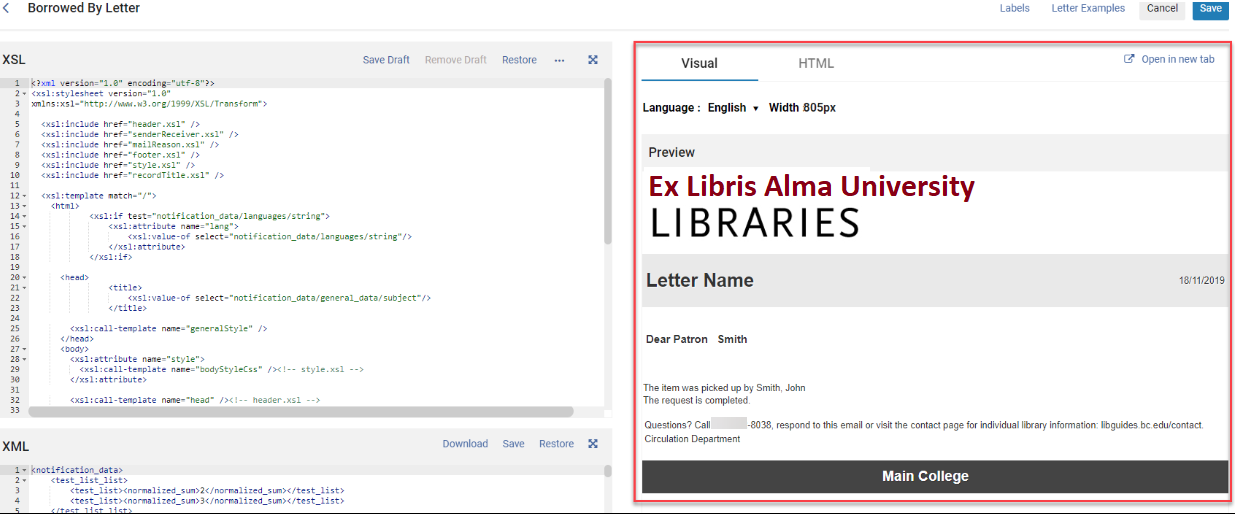Open the XSL more options ellipsis menu
Screen dimensions: 1235x514
coord(559,60)
